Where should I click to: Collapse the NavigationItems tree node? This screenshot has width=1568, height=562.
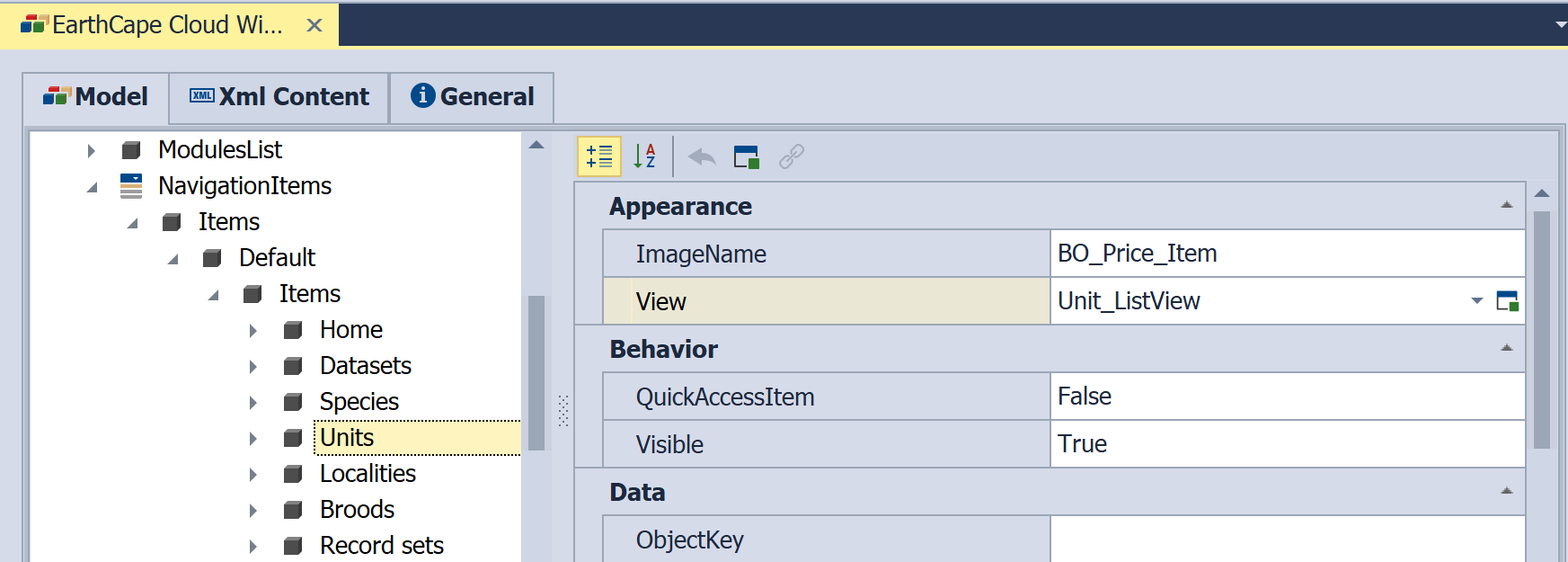click(x=92, y=187)
